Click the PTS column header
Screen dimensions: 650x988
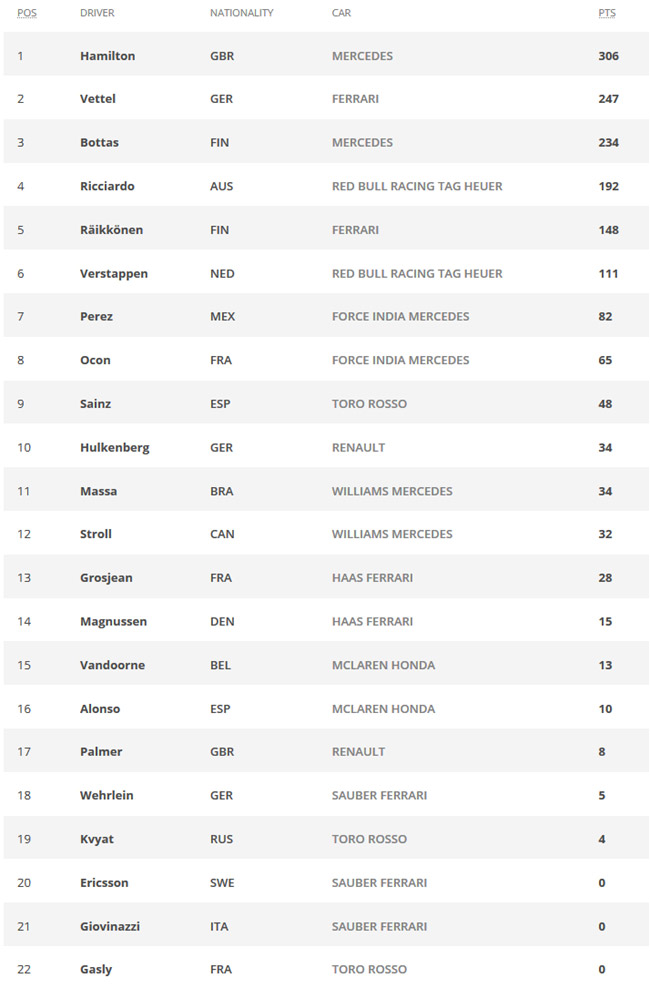(607, 13)
